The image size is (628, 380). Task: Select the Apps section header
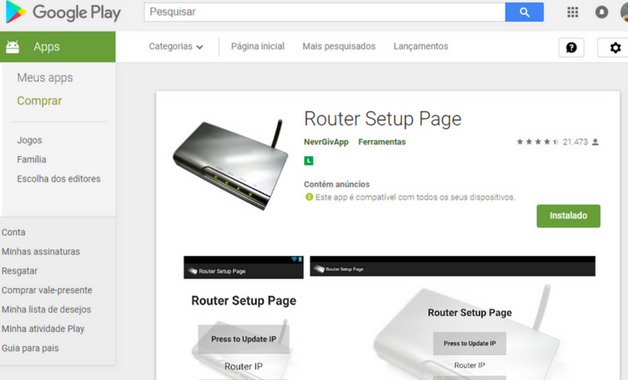coord(58,47)
